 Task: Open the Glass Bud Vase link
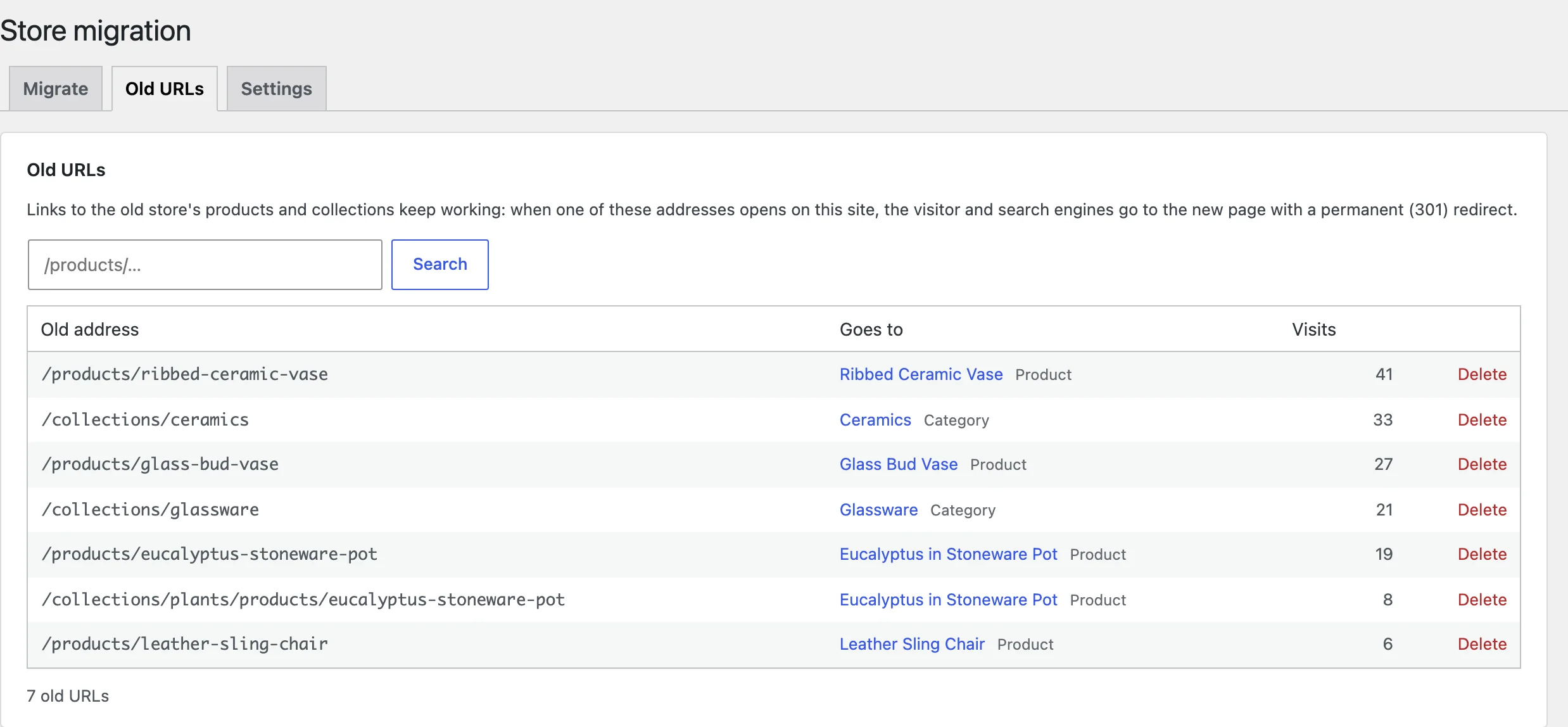(898, 464)
